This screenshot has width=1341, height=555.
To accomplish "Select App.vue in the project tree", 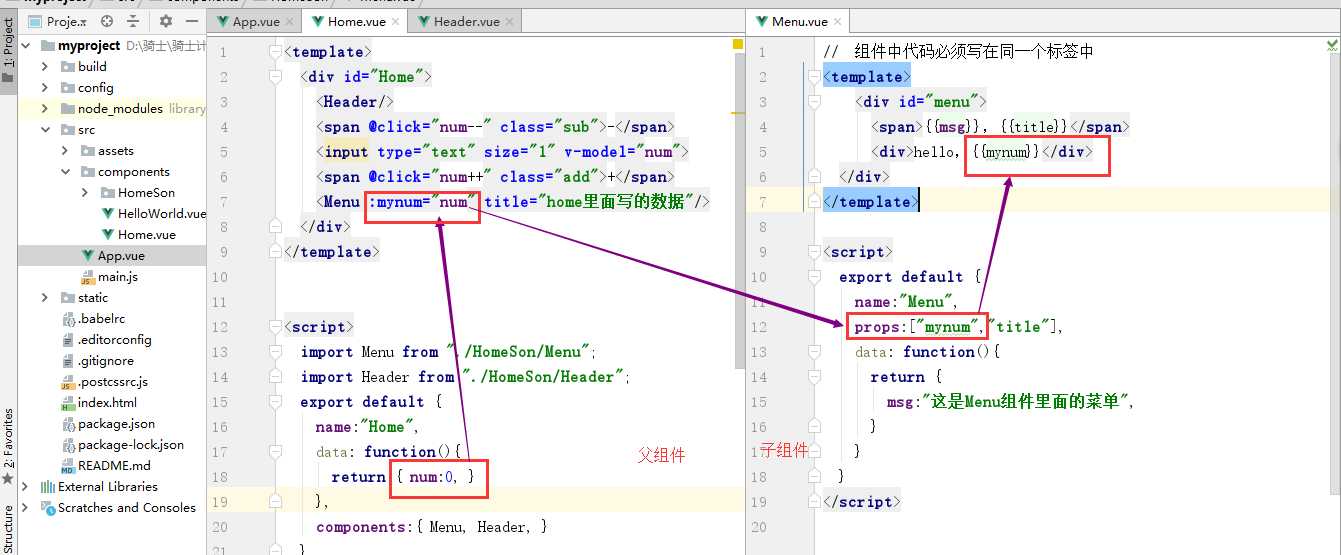I will click(121, 256).
